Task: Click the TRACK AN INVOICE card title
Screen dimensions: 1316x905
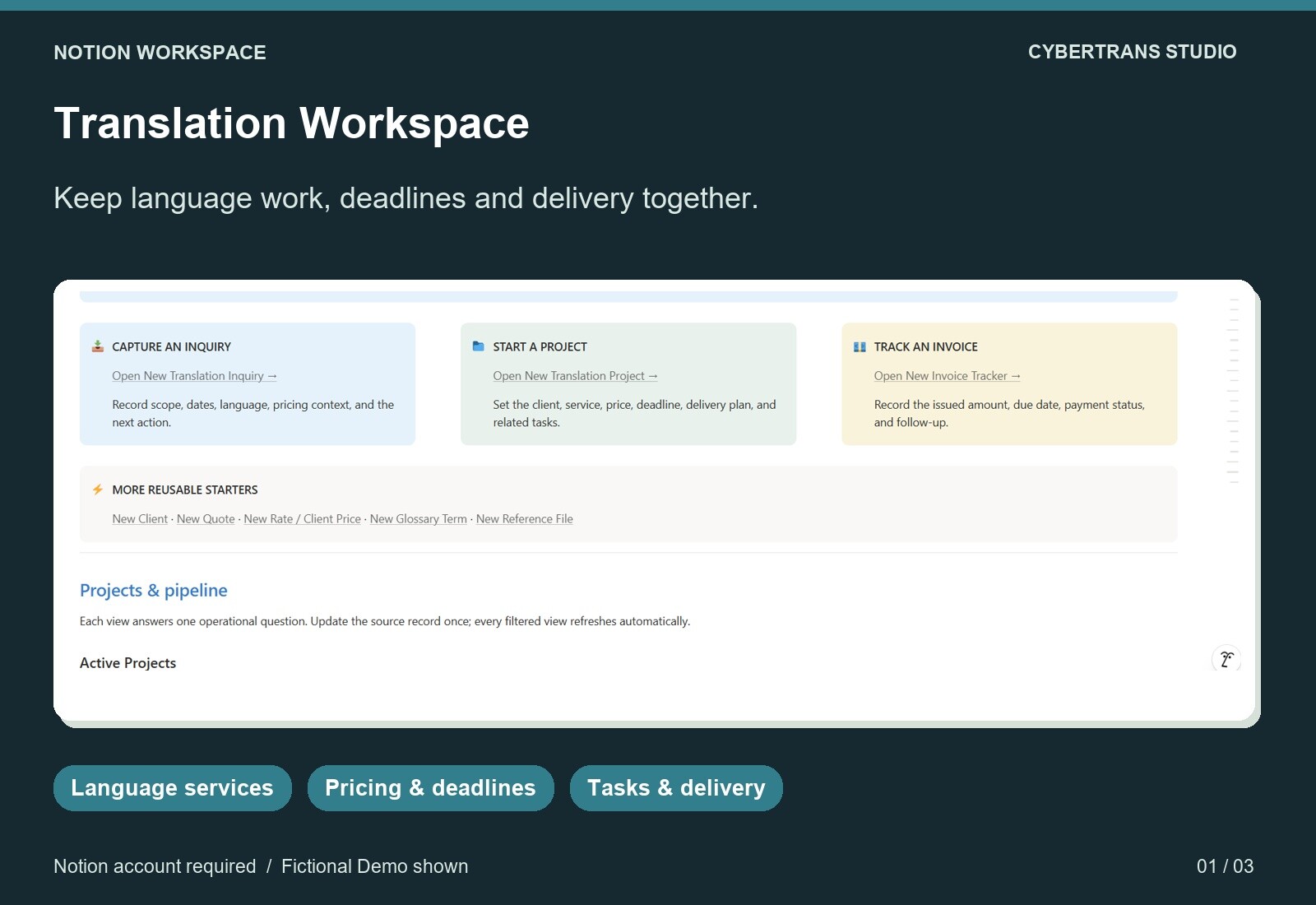Action: coord(925,347)
